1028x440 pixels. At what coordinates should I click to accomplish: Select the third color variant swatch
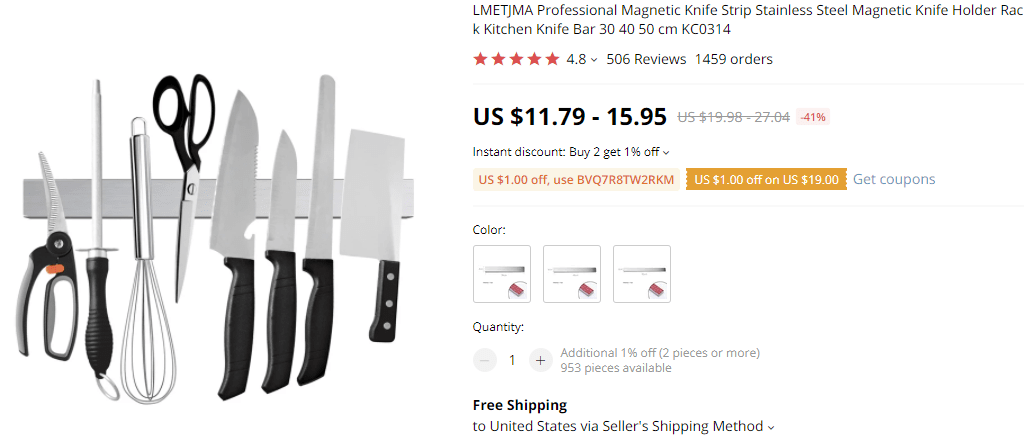coord(642,274)
